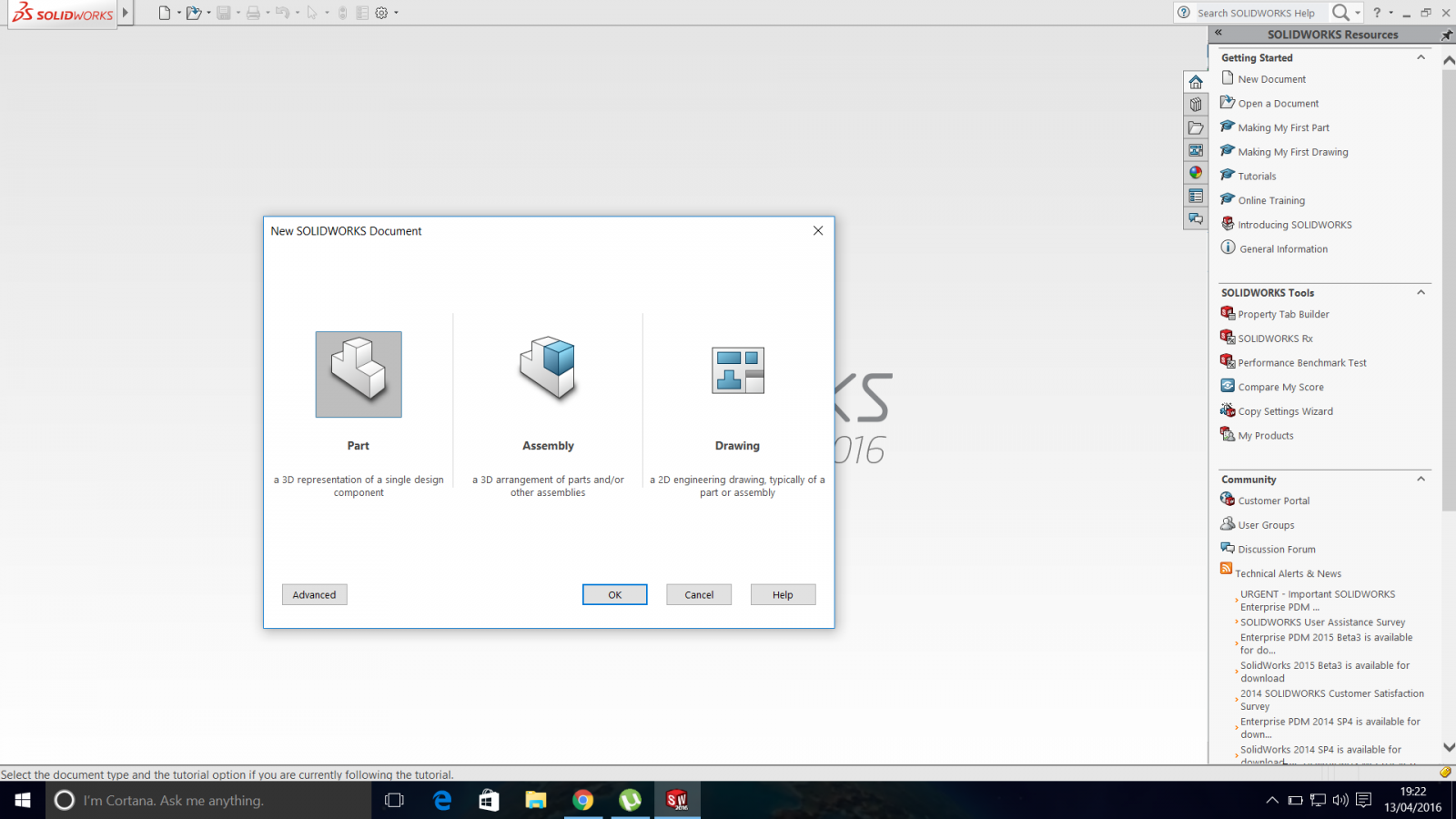Open the SOLIDWORKS Forum chat tab
This screenshot has height=819, width=1456.
coord(1196,218)
